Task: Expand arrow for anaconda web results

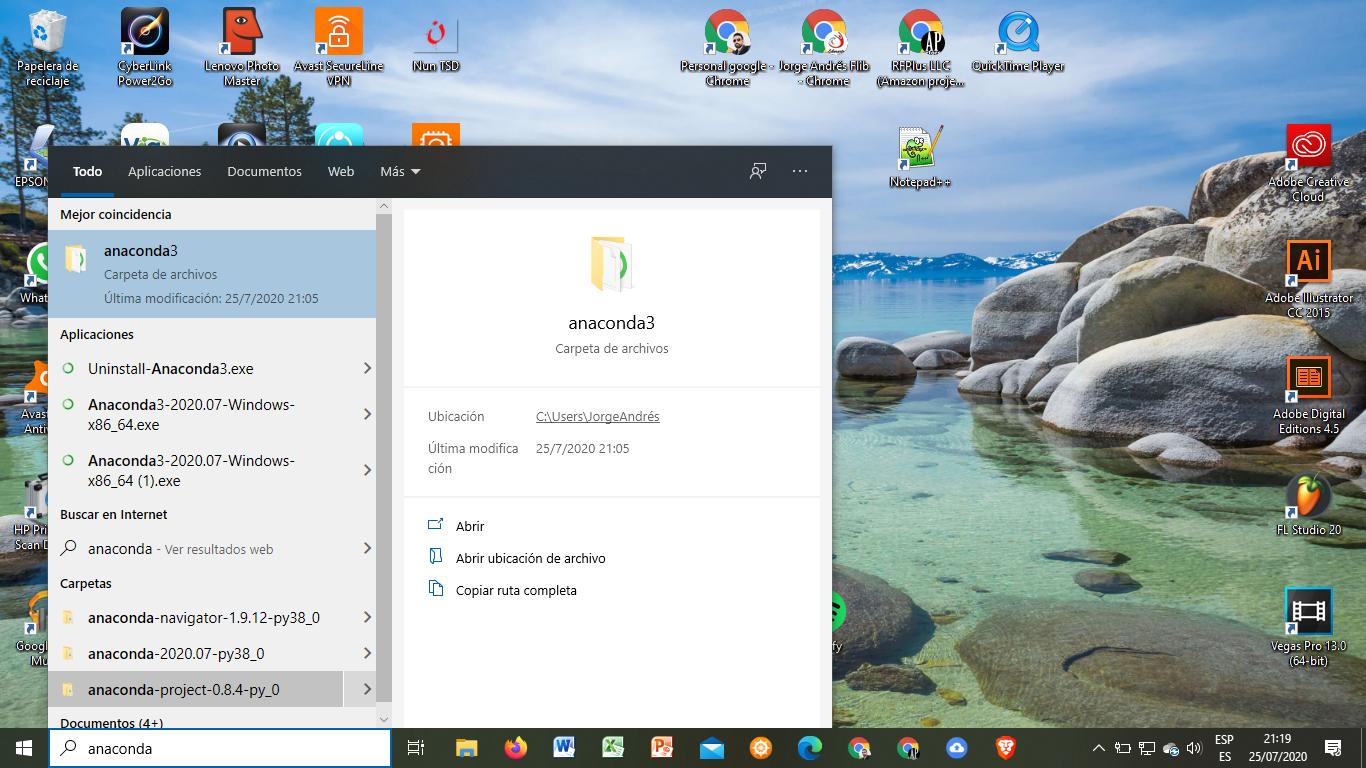Action: click(x=367, y=548)
